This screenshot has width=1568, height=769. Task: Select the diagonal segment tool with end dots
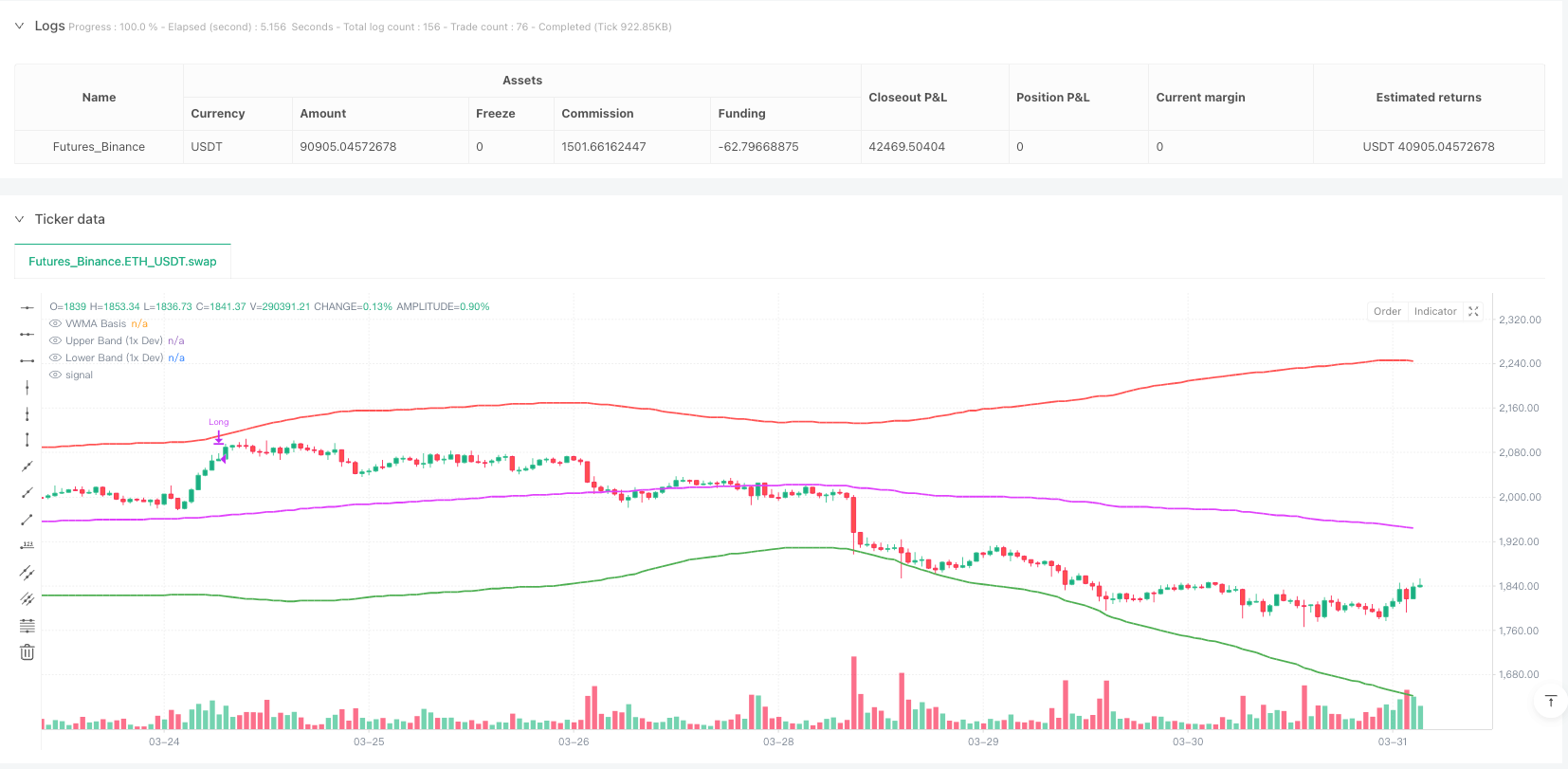pos(27,520)
